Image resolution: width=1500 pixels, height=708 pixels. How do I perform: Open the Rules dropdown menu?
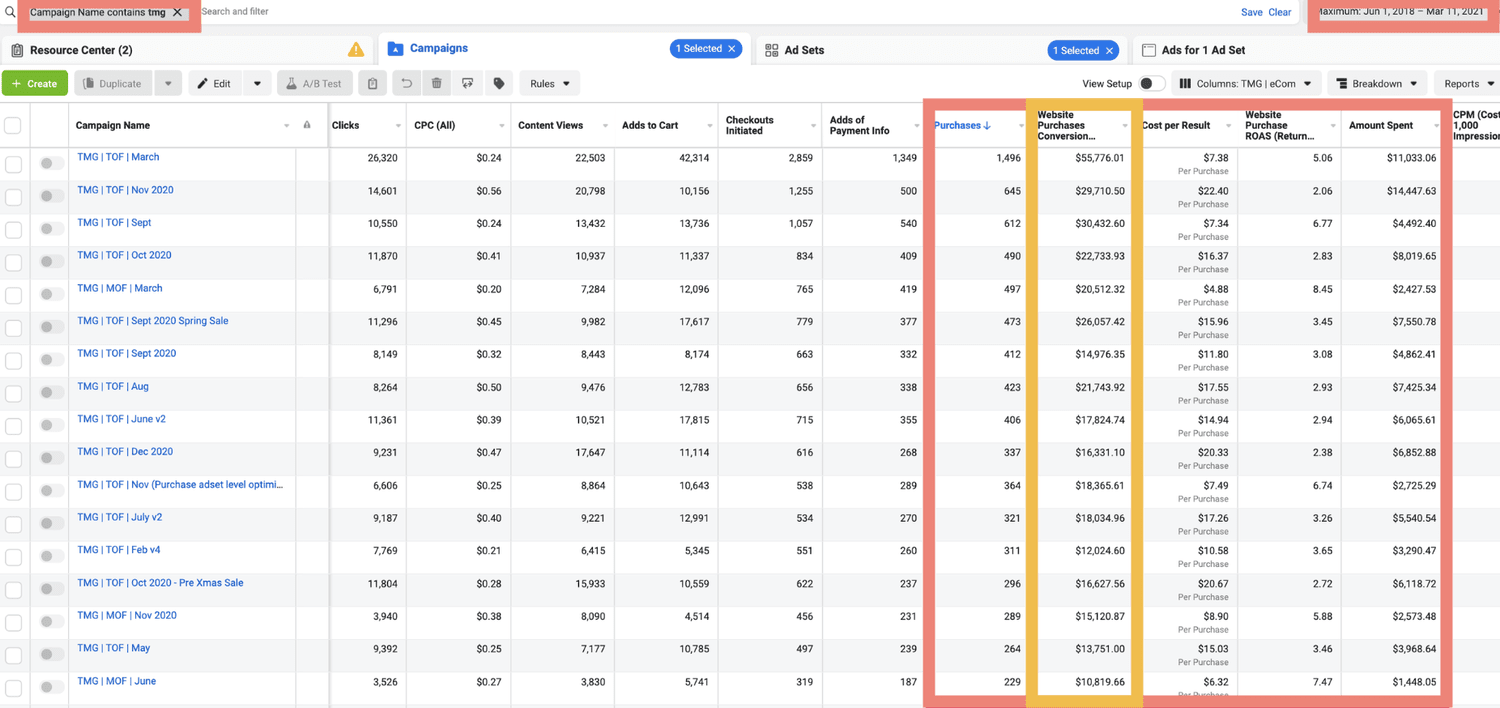[550, 84]
